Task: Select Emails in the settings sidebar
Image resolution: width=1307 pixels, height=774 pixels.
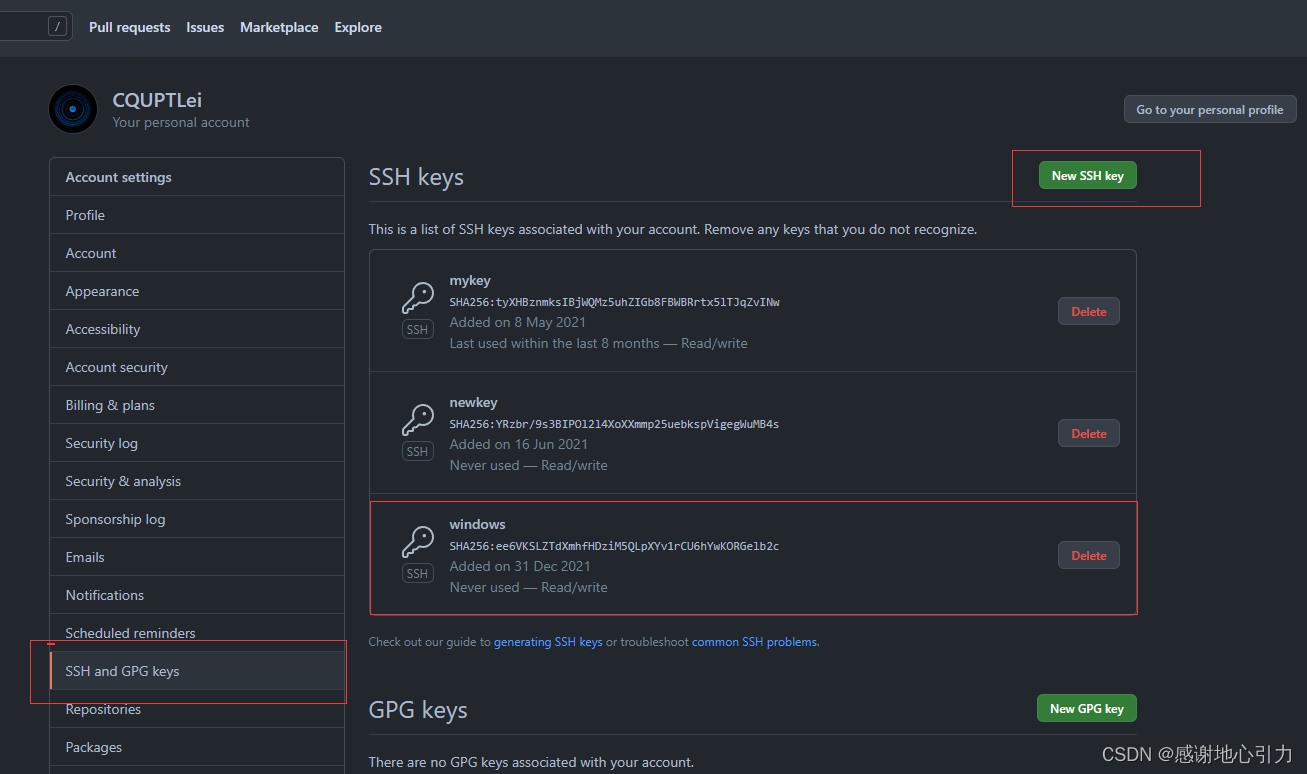Action: point(85,556)
